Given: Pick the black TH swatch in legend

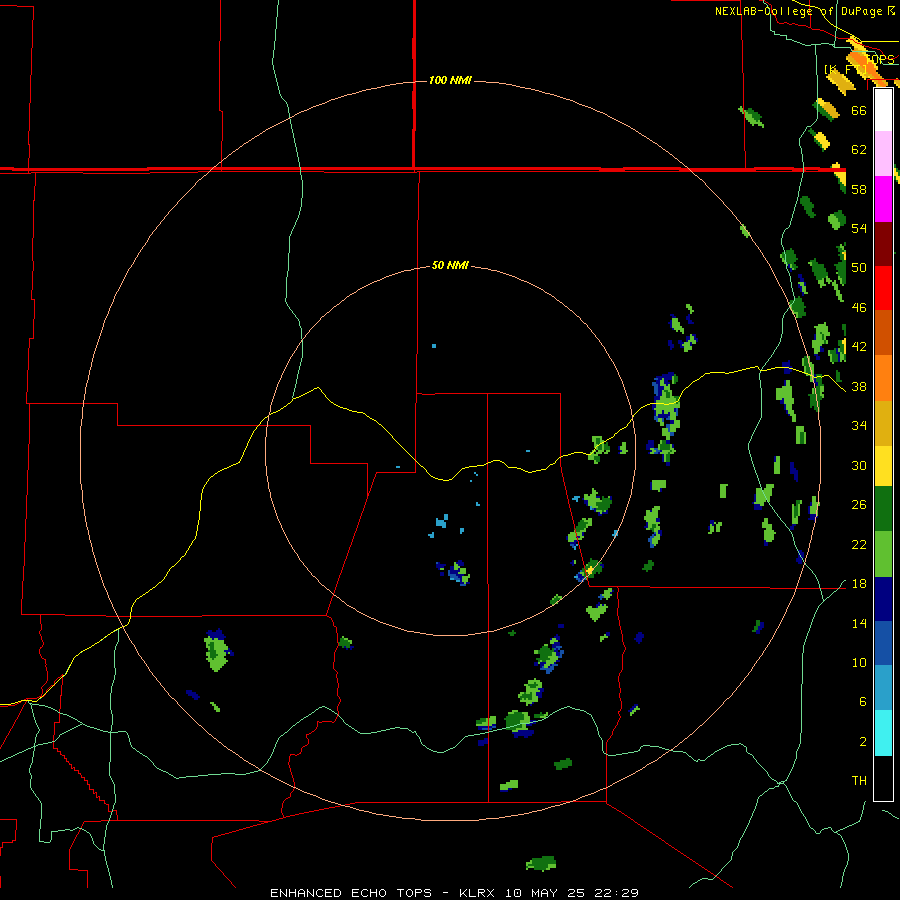Looking at the screenshot, I should coord(883,778).
